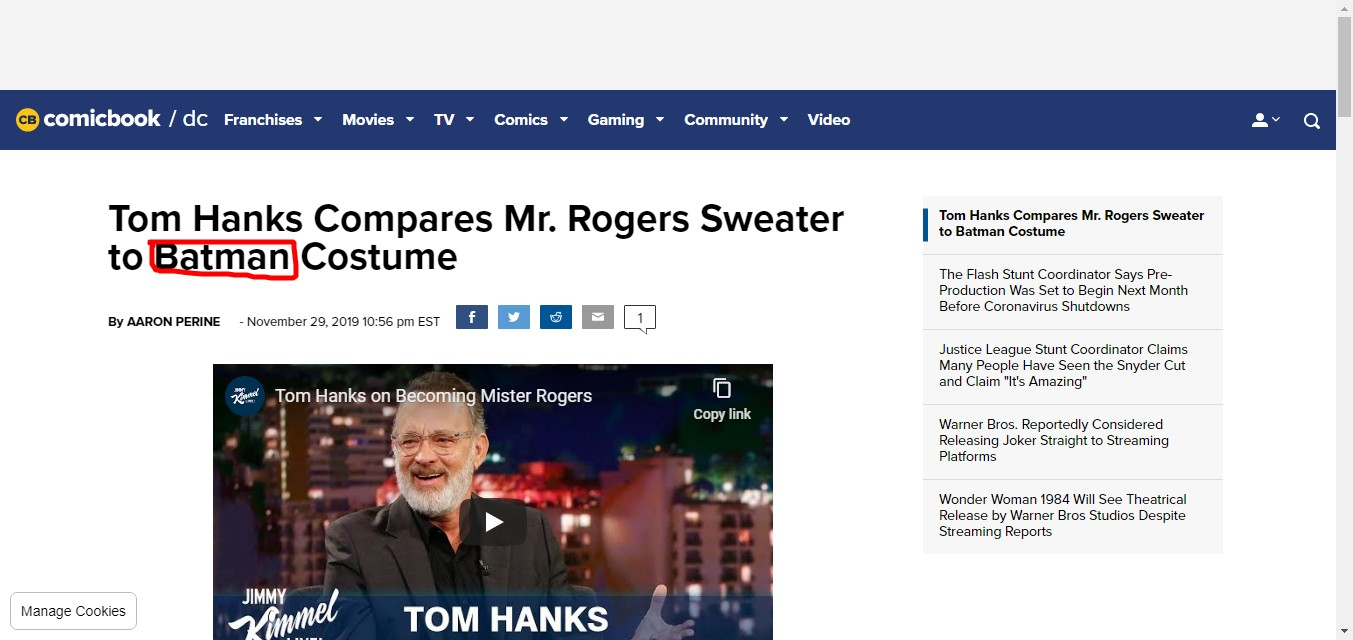
Task: Open the TV menu
Action: click(444, 120)
